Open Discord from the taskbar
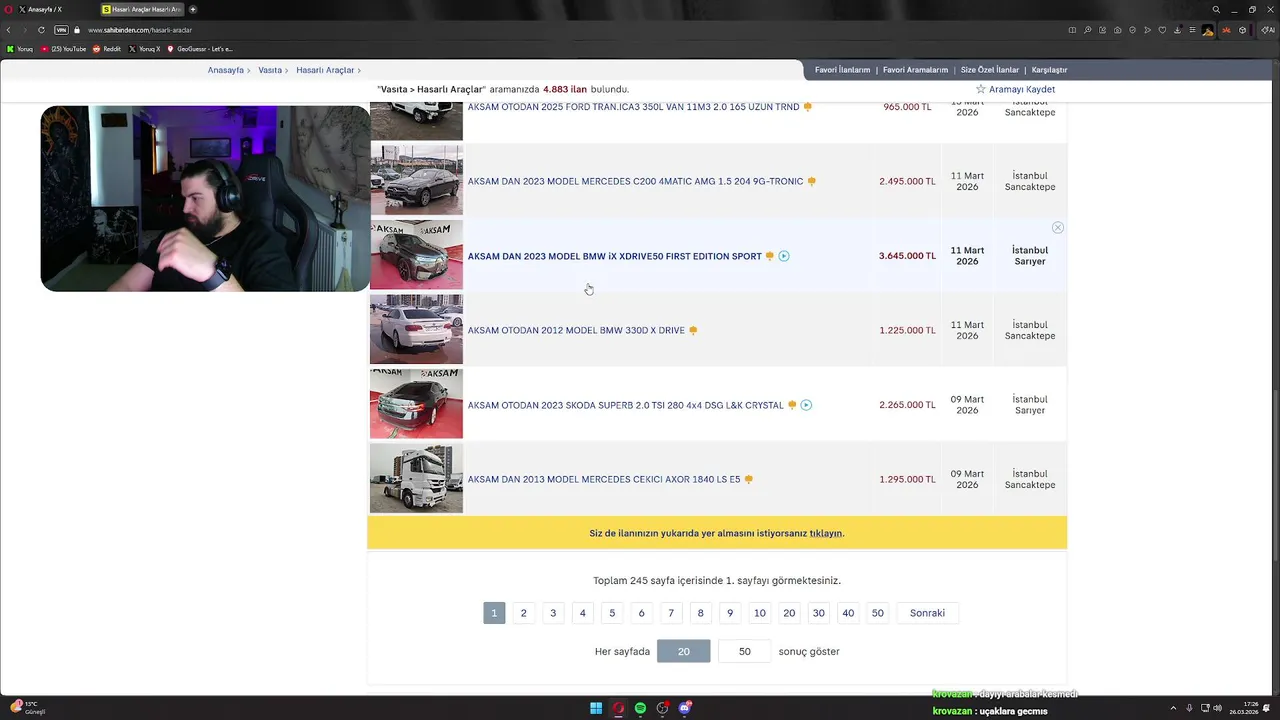Image resolution: width=1280 pixels, height=720 pixels. (685, 708)
